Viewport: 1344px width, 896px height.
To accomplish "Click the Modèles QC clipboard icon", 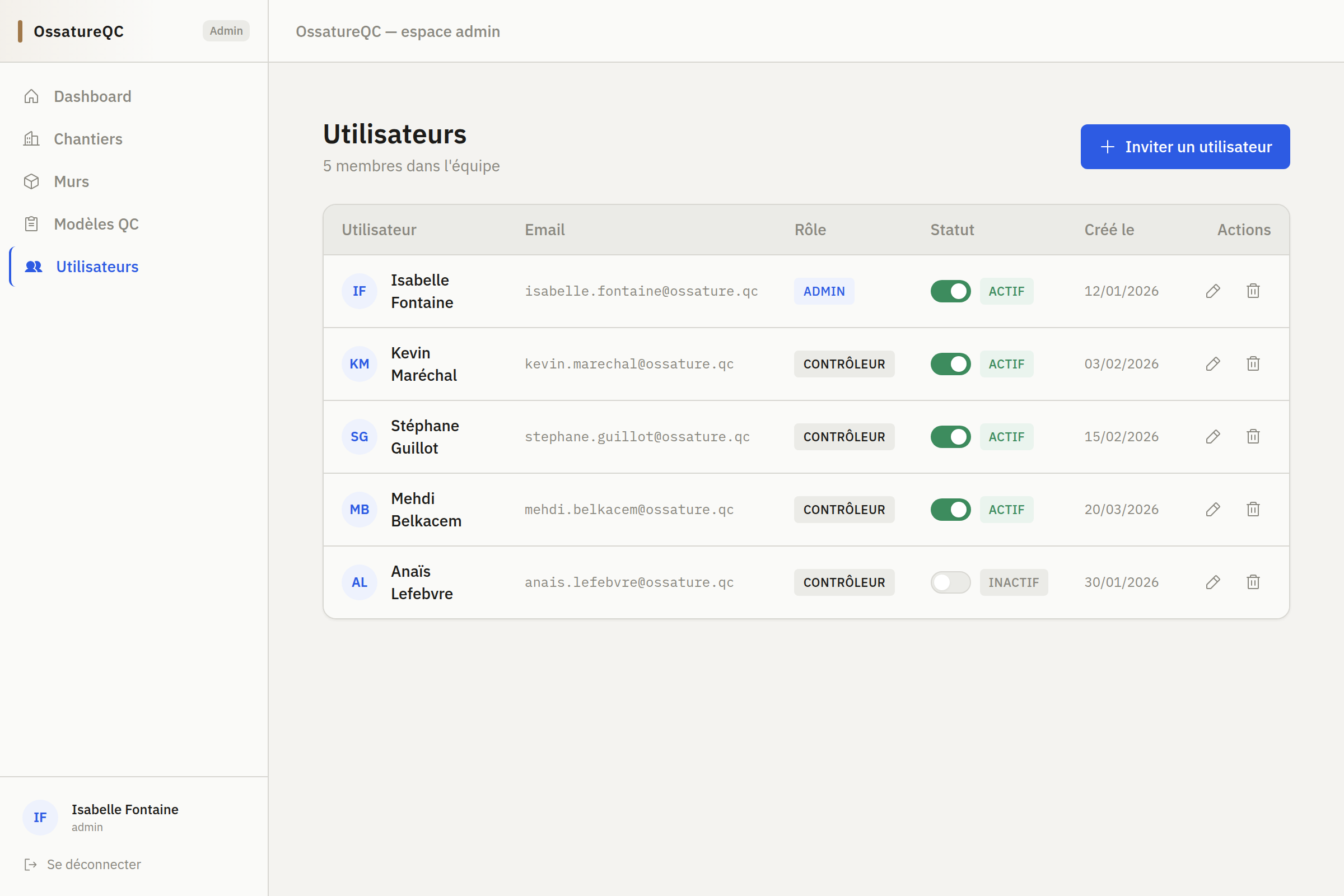I will (x=31, y=224).
